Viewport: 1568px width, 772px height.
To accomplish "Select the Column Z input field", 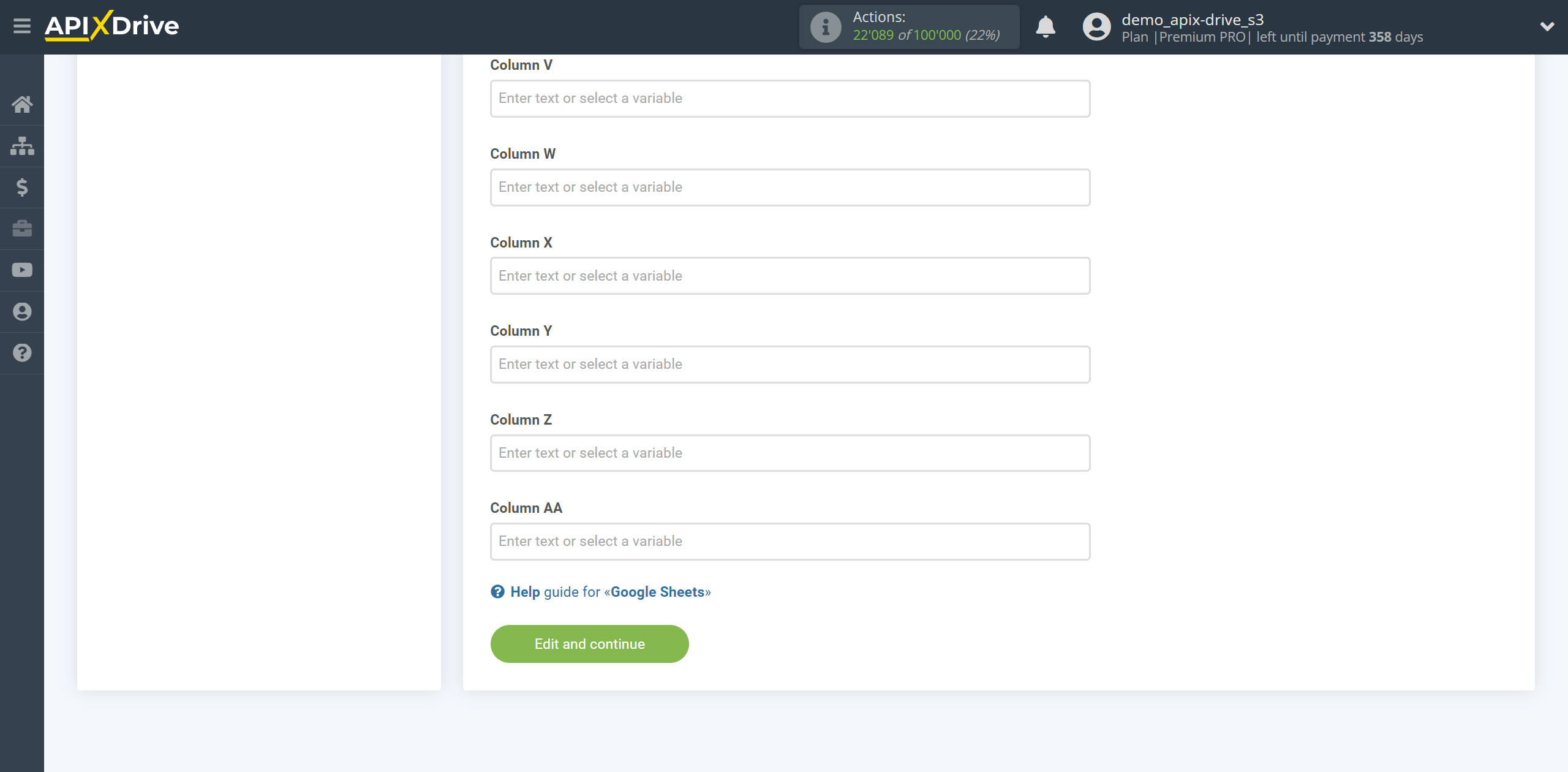I will (x=789, y=452).
